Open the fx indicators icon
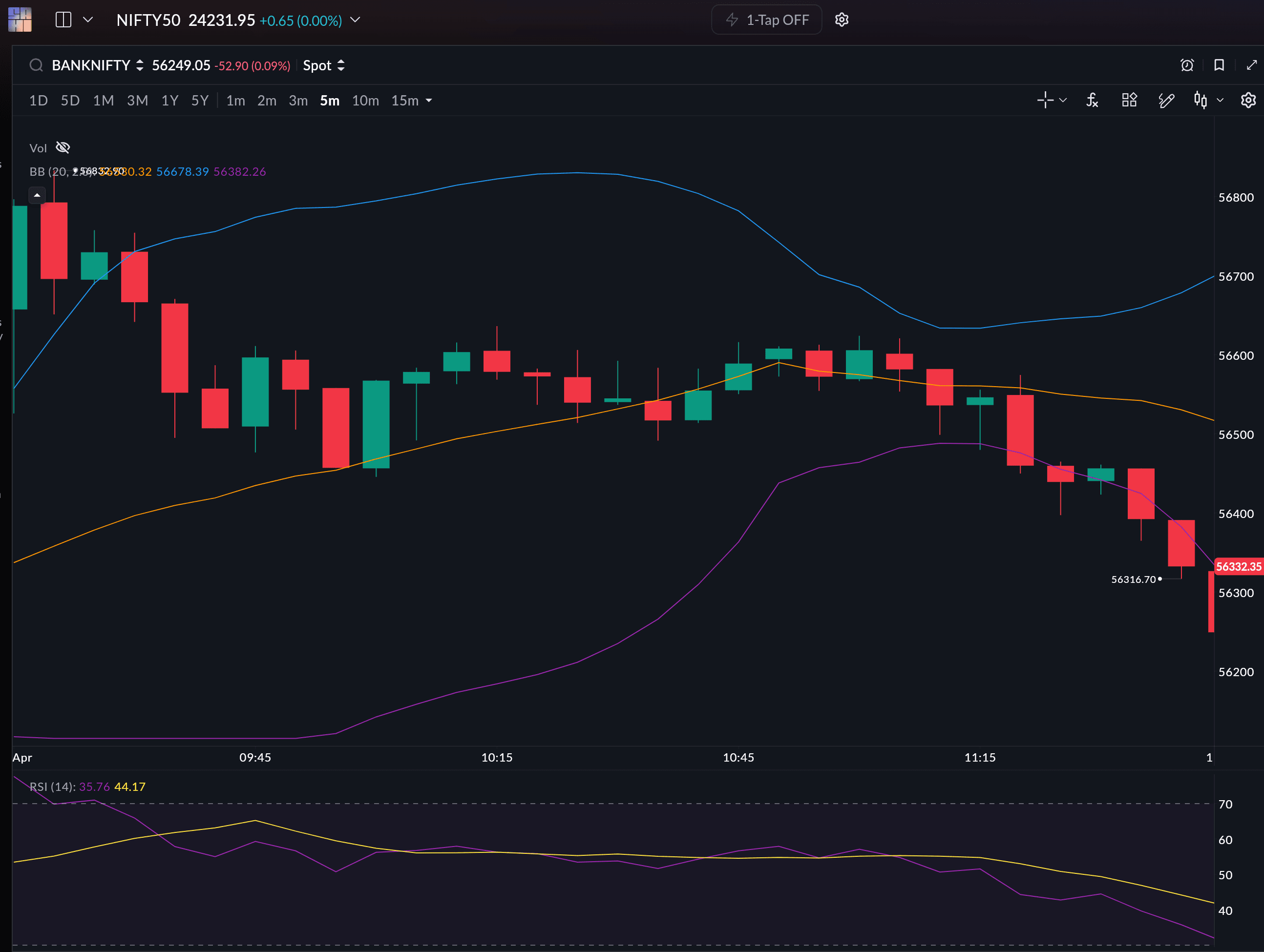Viewport: 1264px width, 952px height. 1092,101
